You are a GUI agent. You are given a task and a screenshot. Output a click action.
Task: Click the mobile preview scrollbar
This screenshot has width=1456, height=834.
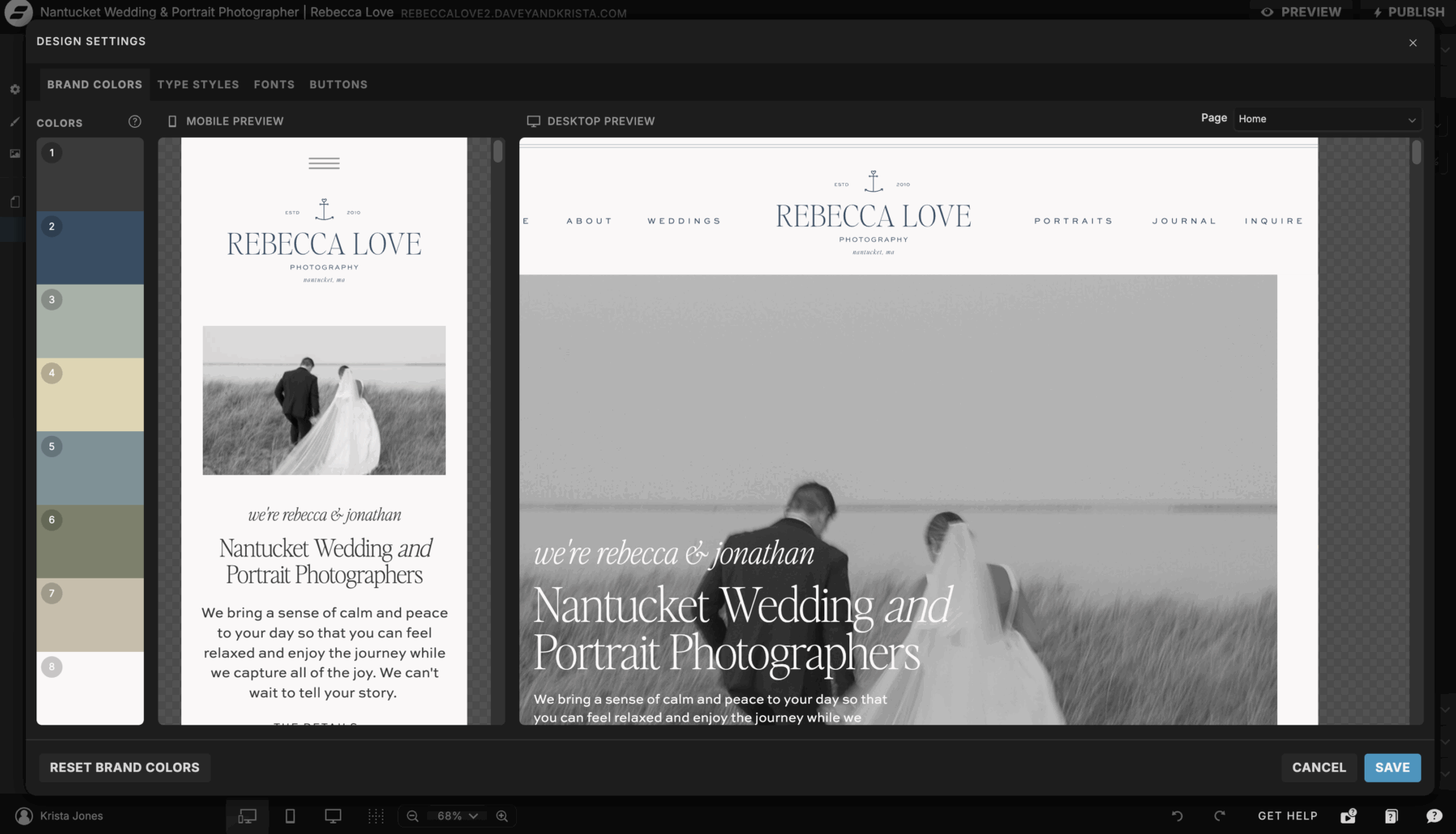[x=498, y=151]
